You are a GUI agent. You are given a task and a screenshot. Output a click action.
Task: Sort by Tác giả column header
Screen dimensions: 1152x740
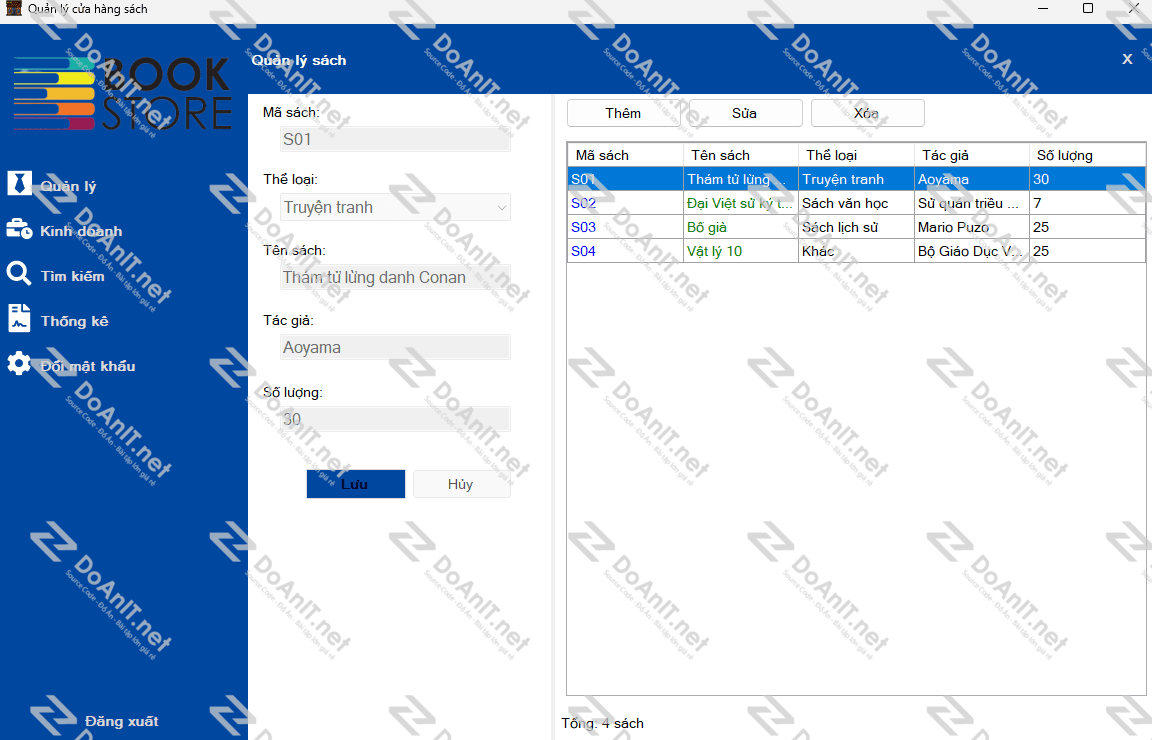(971, 155)
